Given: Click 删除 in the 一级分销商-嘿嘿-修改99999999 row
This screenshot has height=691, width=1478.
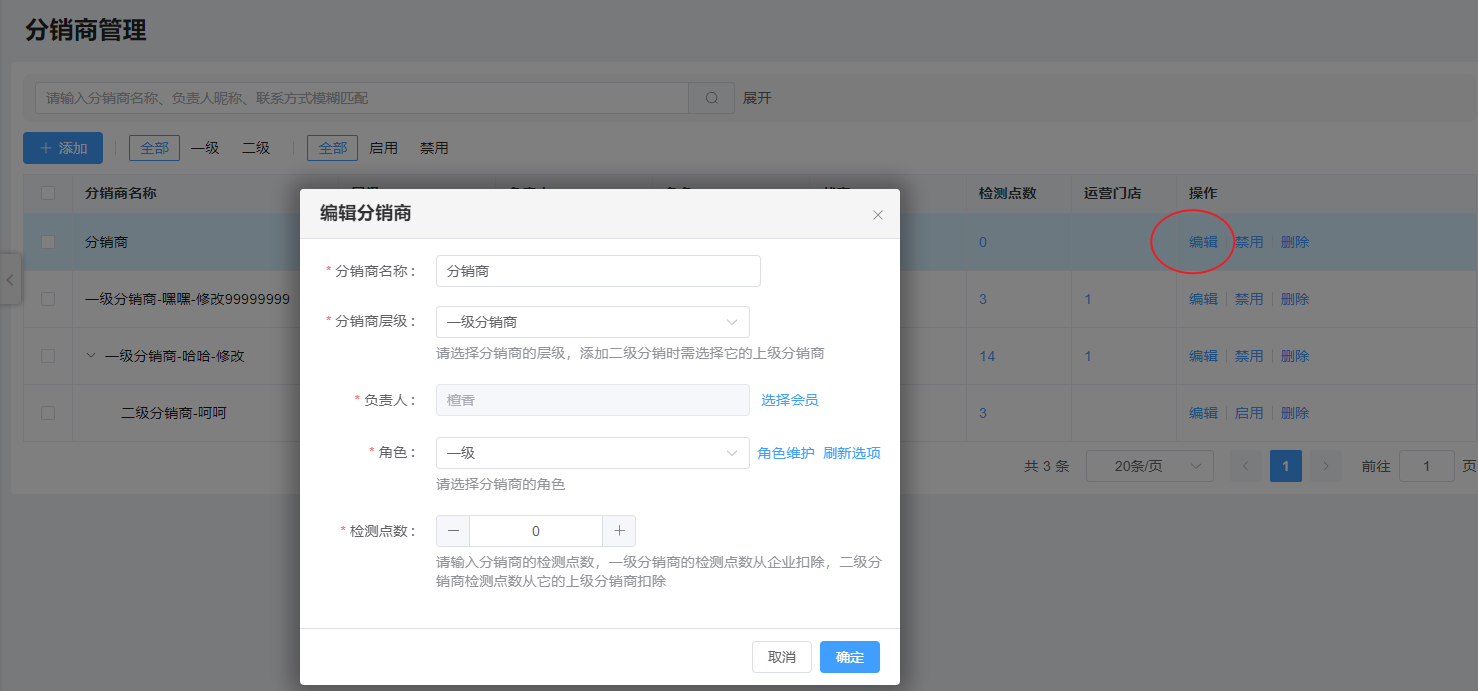Looking at the screenshot, I should pos(1295,299).
